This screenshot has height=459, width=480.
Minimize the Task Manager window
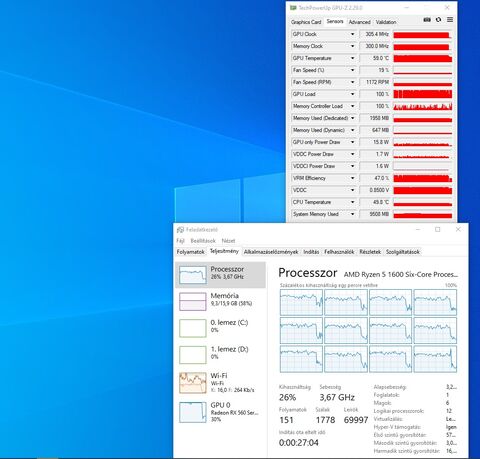[418, 229]
